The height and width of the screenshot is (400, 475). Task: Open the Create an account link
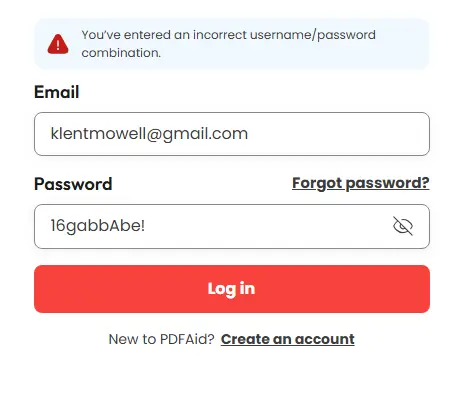click(x=287, y=339)
